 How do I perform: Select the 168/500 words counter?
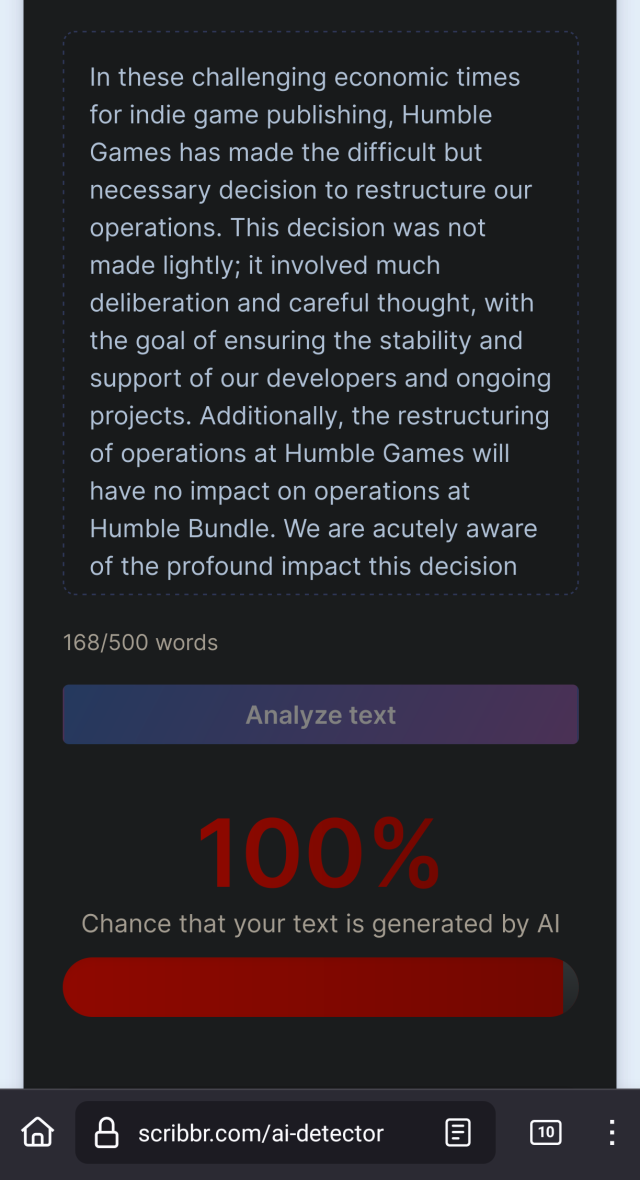point(140,643)
